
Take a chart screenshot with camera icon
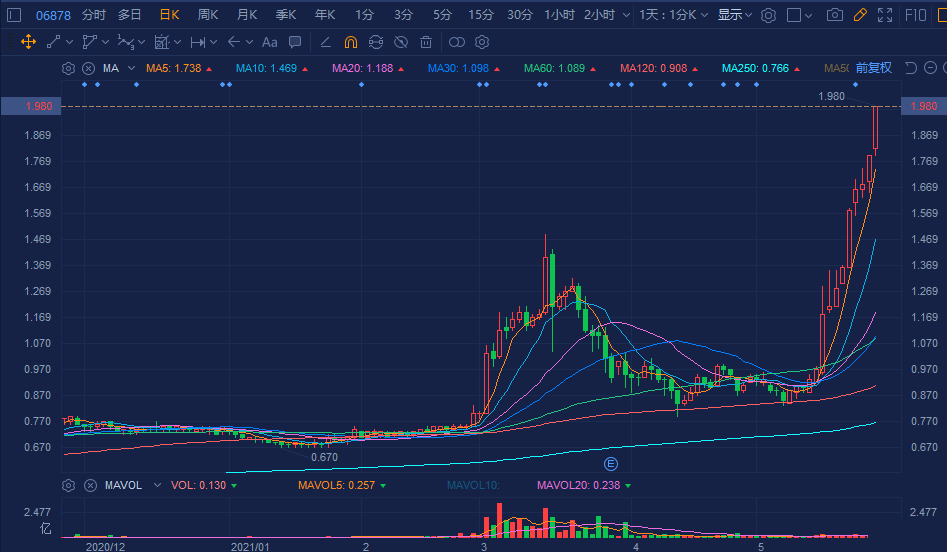pos(835,15)
